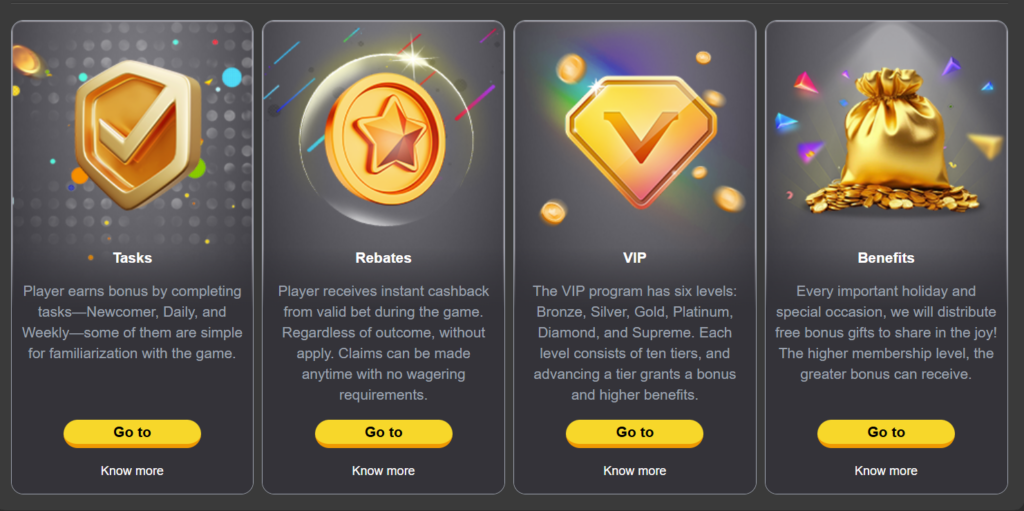Viewport: 1024px width, 511px height.
Task: Select the Rebates card title
Action: (383, 257)
